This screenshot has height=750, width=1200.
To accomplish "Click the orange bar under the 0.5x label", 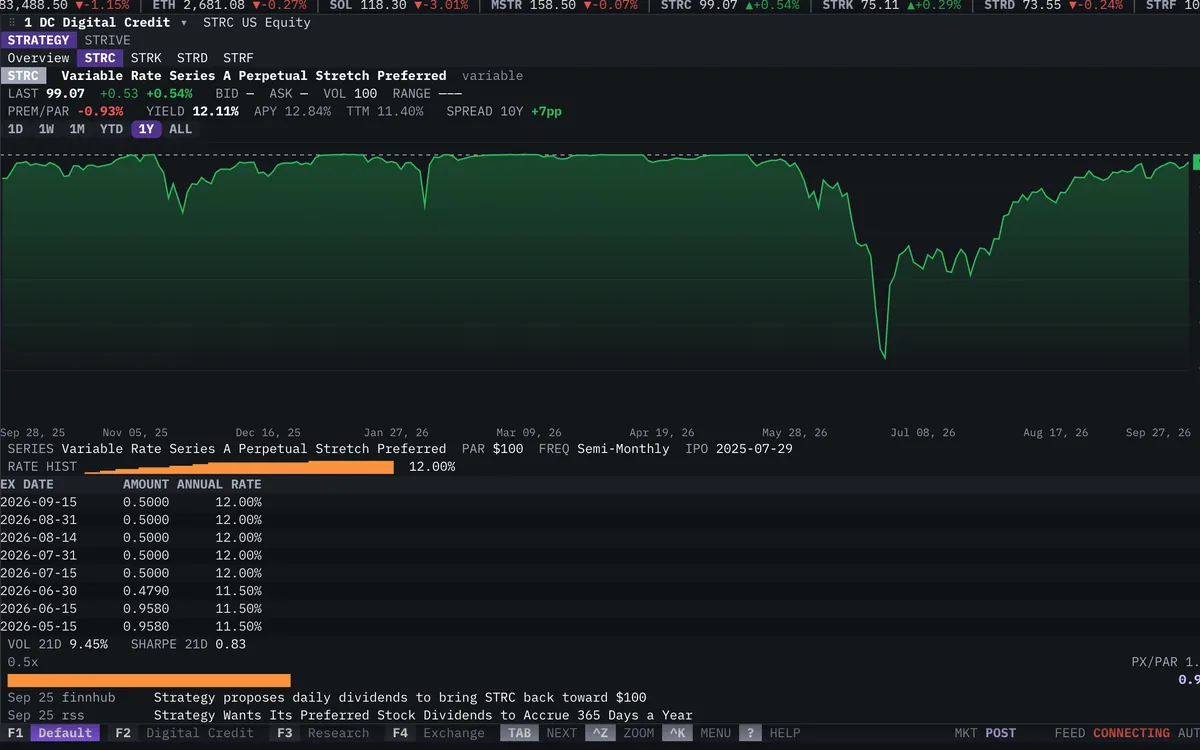I will [x=149, y=680].
